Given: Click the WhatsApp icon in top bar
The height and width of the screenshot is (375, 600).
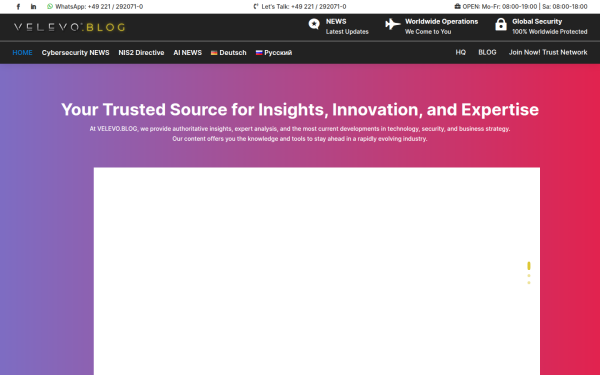Looking at the screenshot, I should [x=50, y=7].
